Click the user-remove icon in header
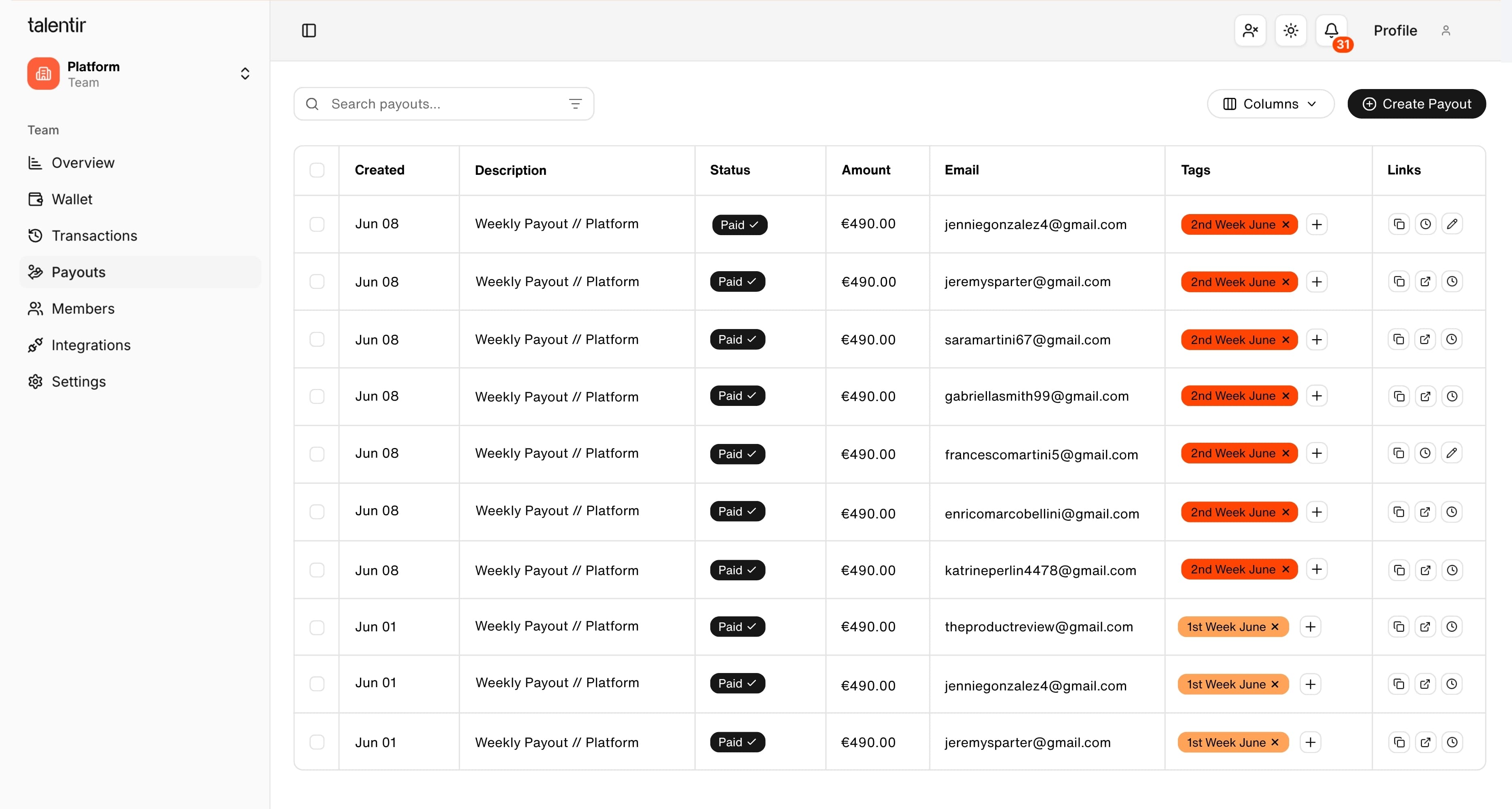This screenshot has width=1512, height=809. click(1250, 30)
